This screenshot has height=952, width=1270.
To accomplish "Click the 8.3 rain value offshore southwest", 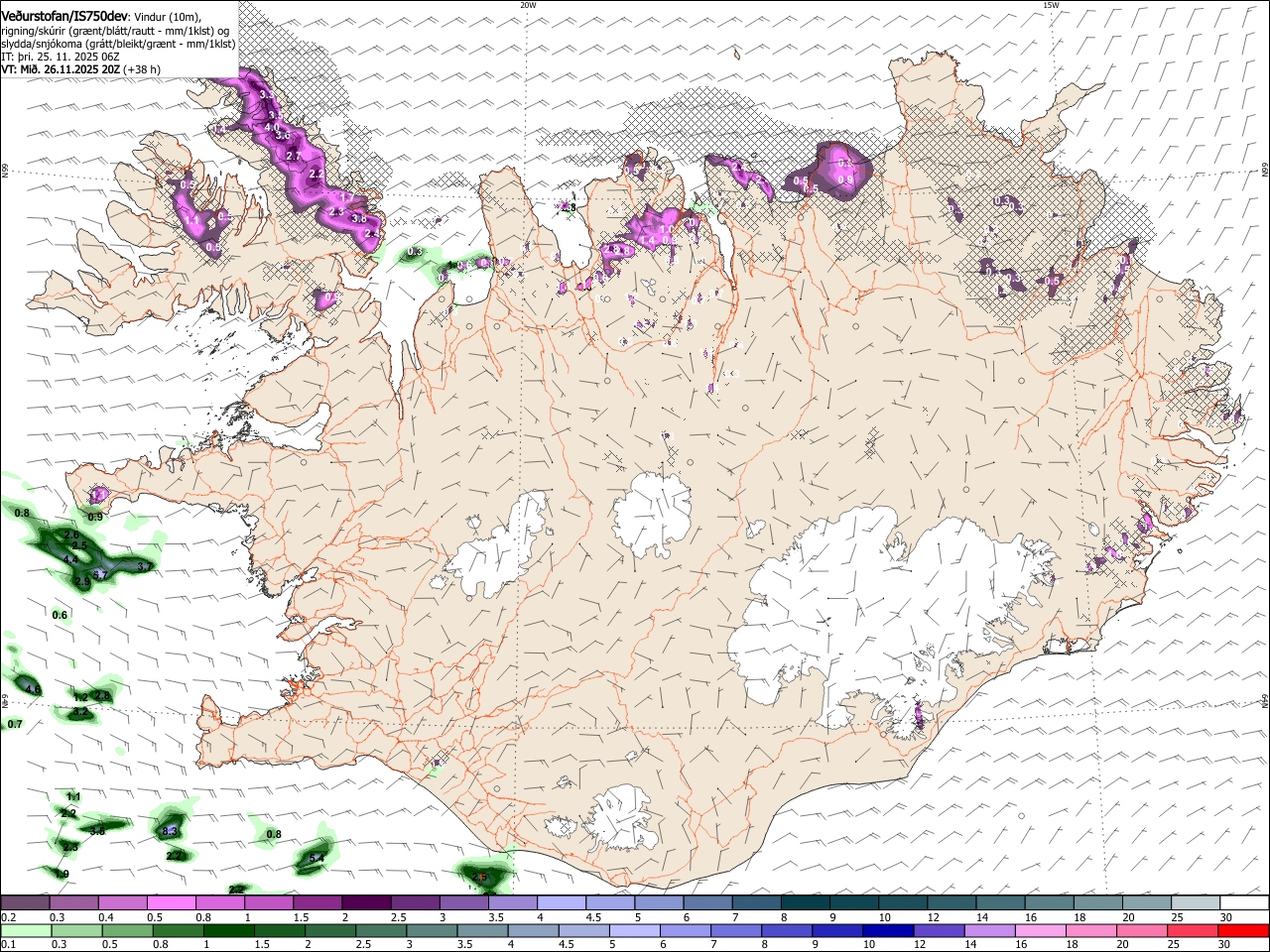I will click(169, 830).
